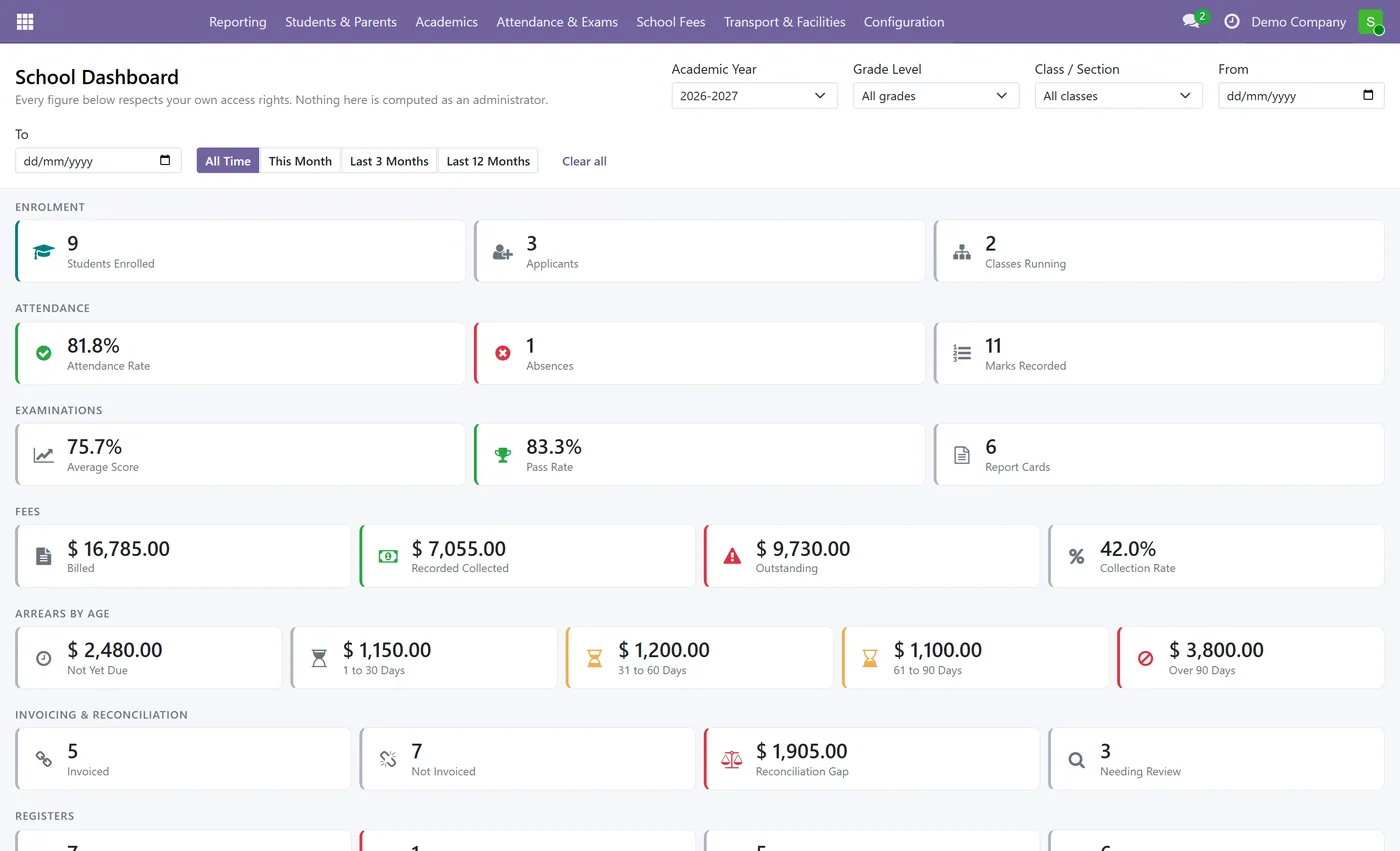Open the Configuration menu
This screenshot has width=1400, height=851.
(904, 22)
